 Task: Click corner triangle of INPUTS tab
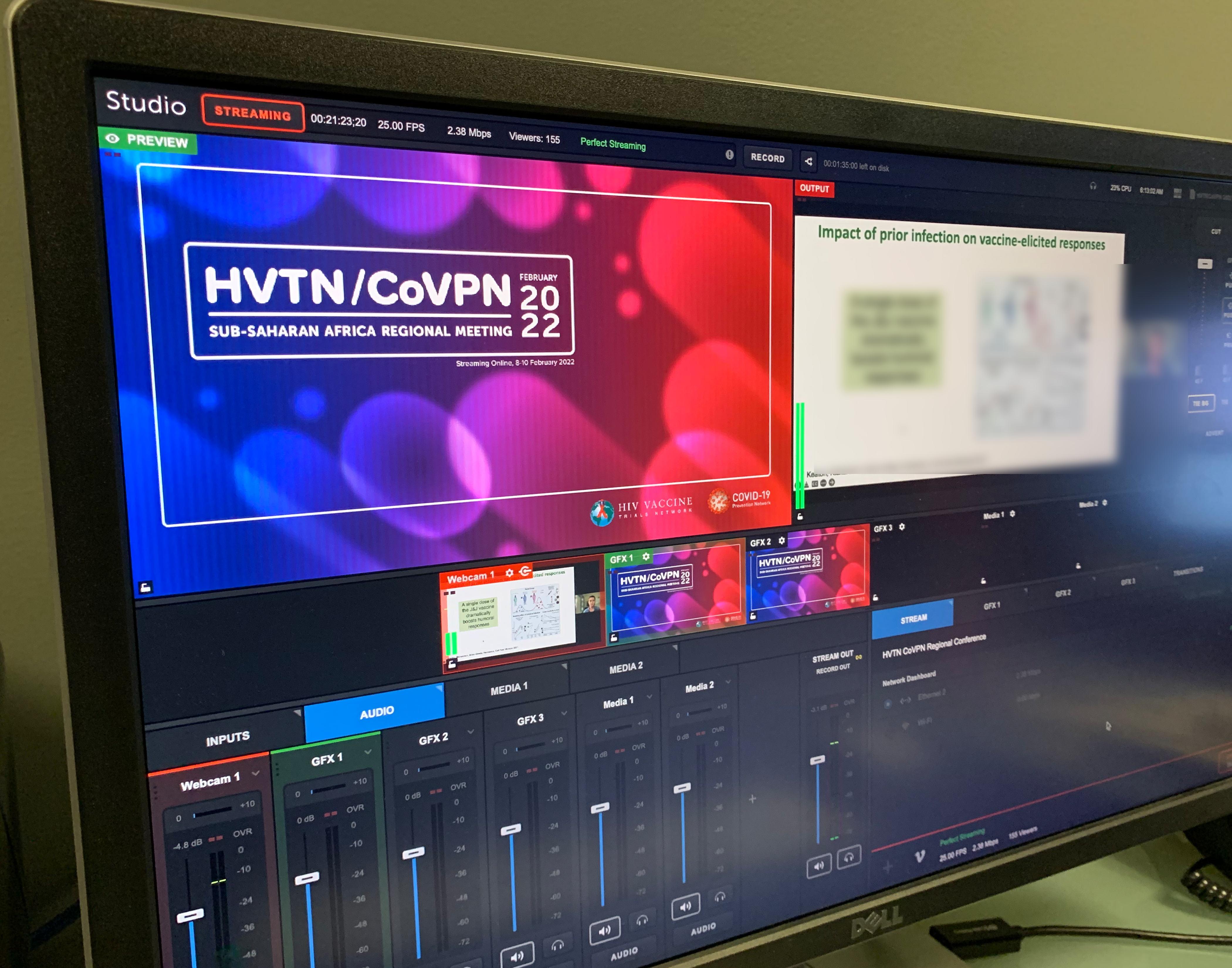(x=297, y=713)
